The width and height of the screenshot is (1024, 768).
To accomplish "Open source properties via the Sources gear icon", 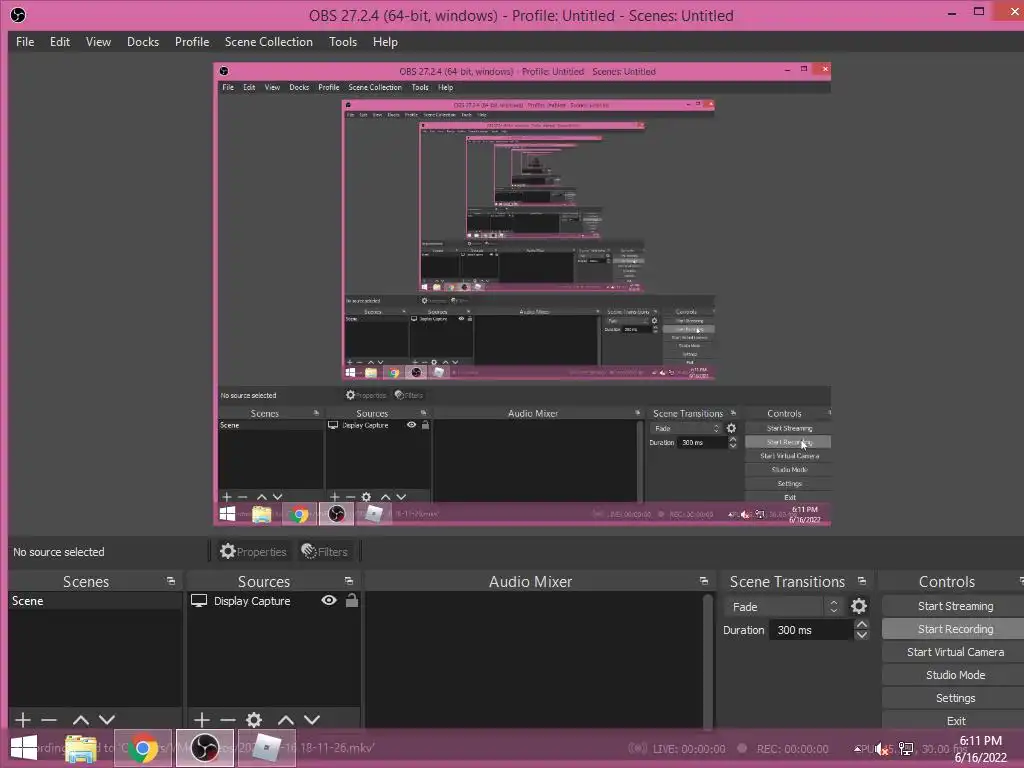I will [x=254, y=720].
